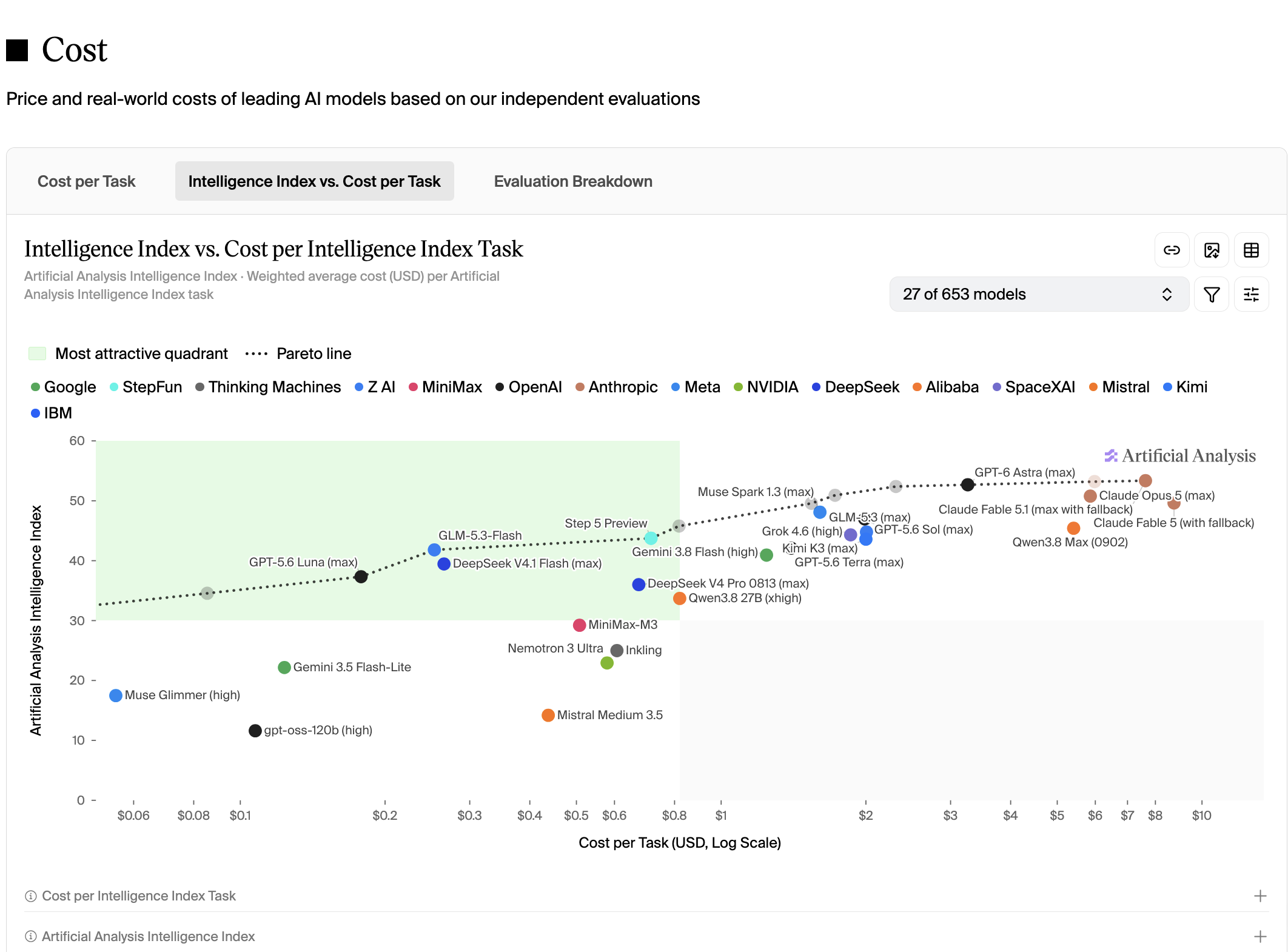The height and width of the screenshot is (952, 1288).
Task: Open the 27 of 653 models dropdown
Action: point(1039,294)
